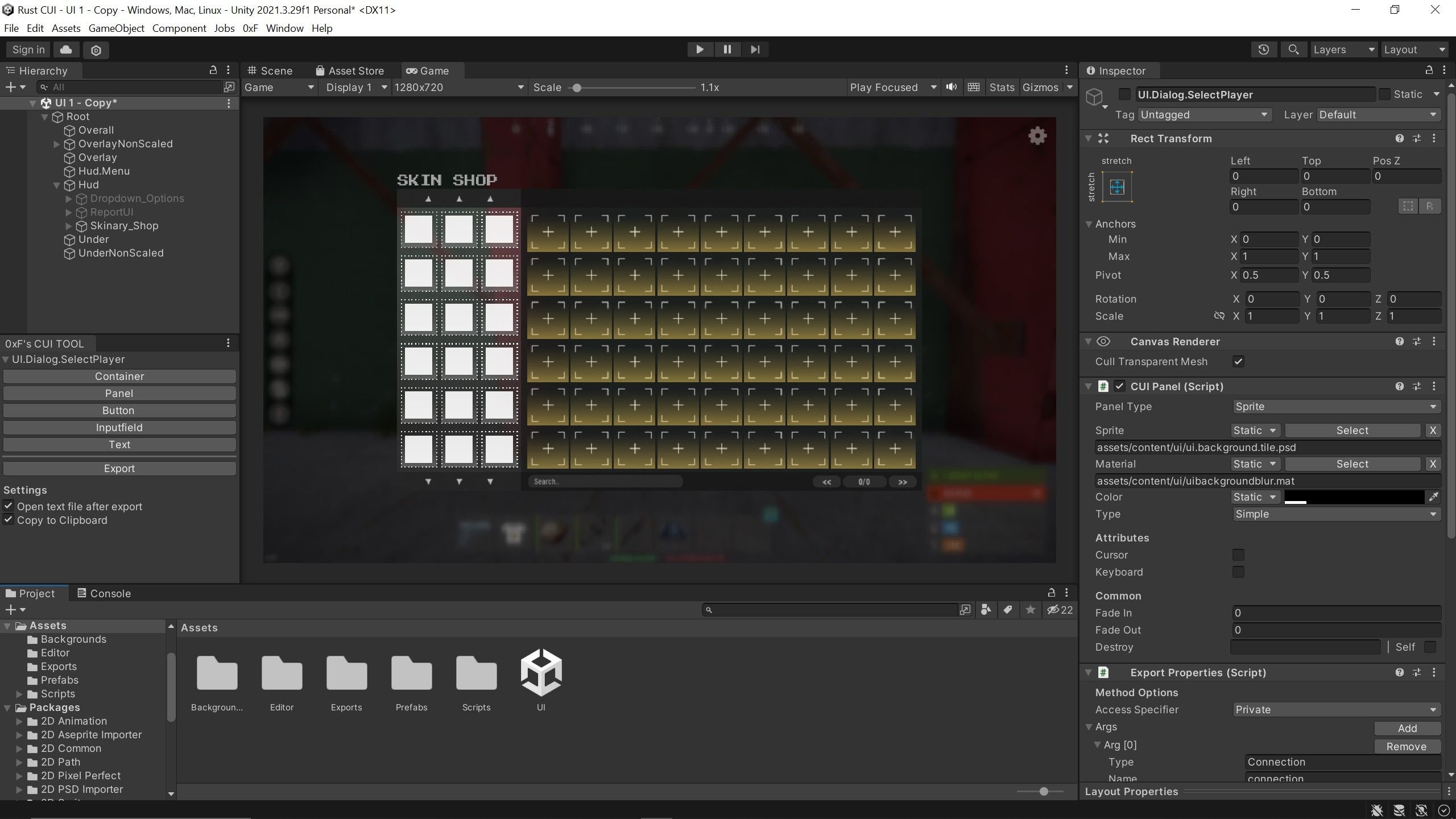This screenshot has height=819, width=1456.
Task: Pick color with the eyedropper icon
Action: pos(1434,497)
